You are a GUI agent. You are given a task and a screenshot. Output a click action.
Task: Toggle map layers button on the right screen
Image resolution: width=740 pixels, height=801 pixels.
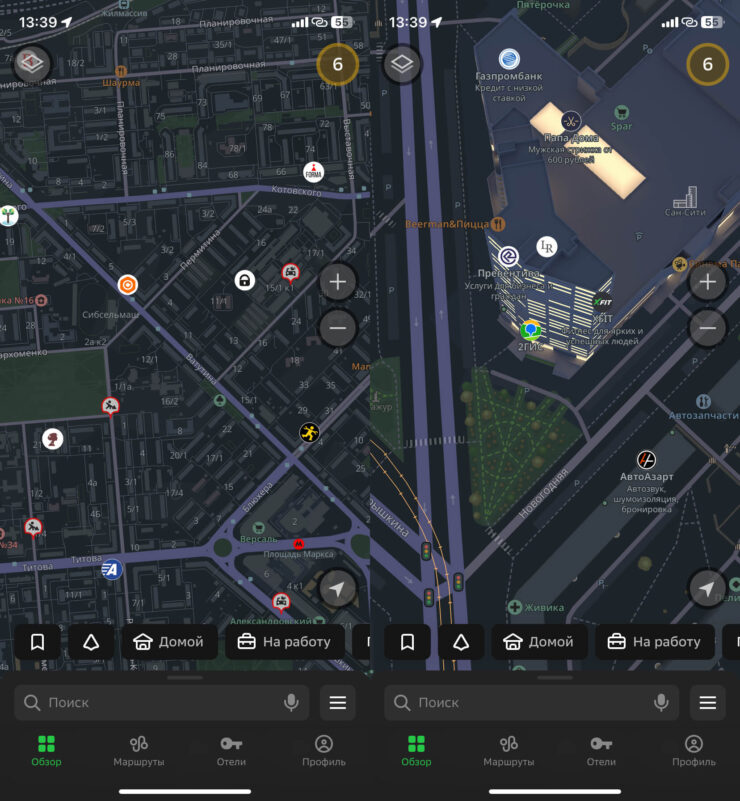coord(402,64)
